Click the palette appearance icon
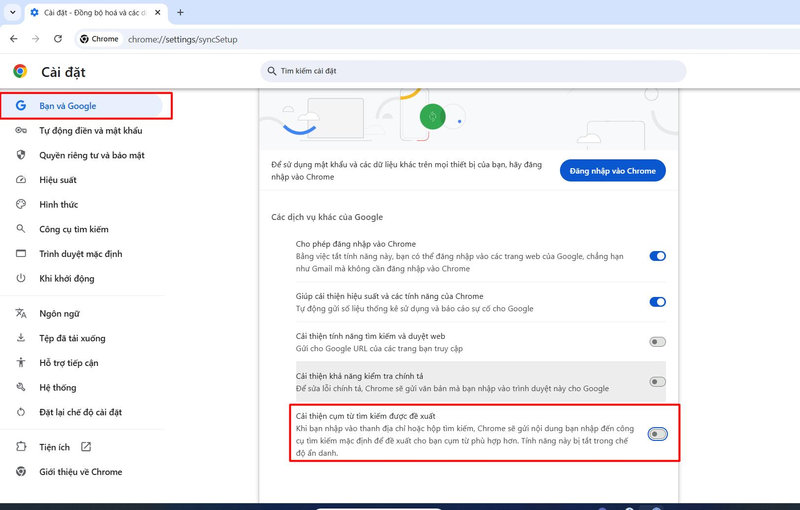The image size is (800, 510). tap(21, 204)
